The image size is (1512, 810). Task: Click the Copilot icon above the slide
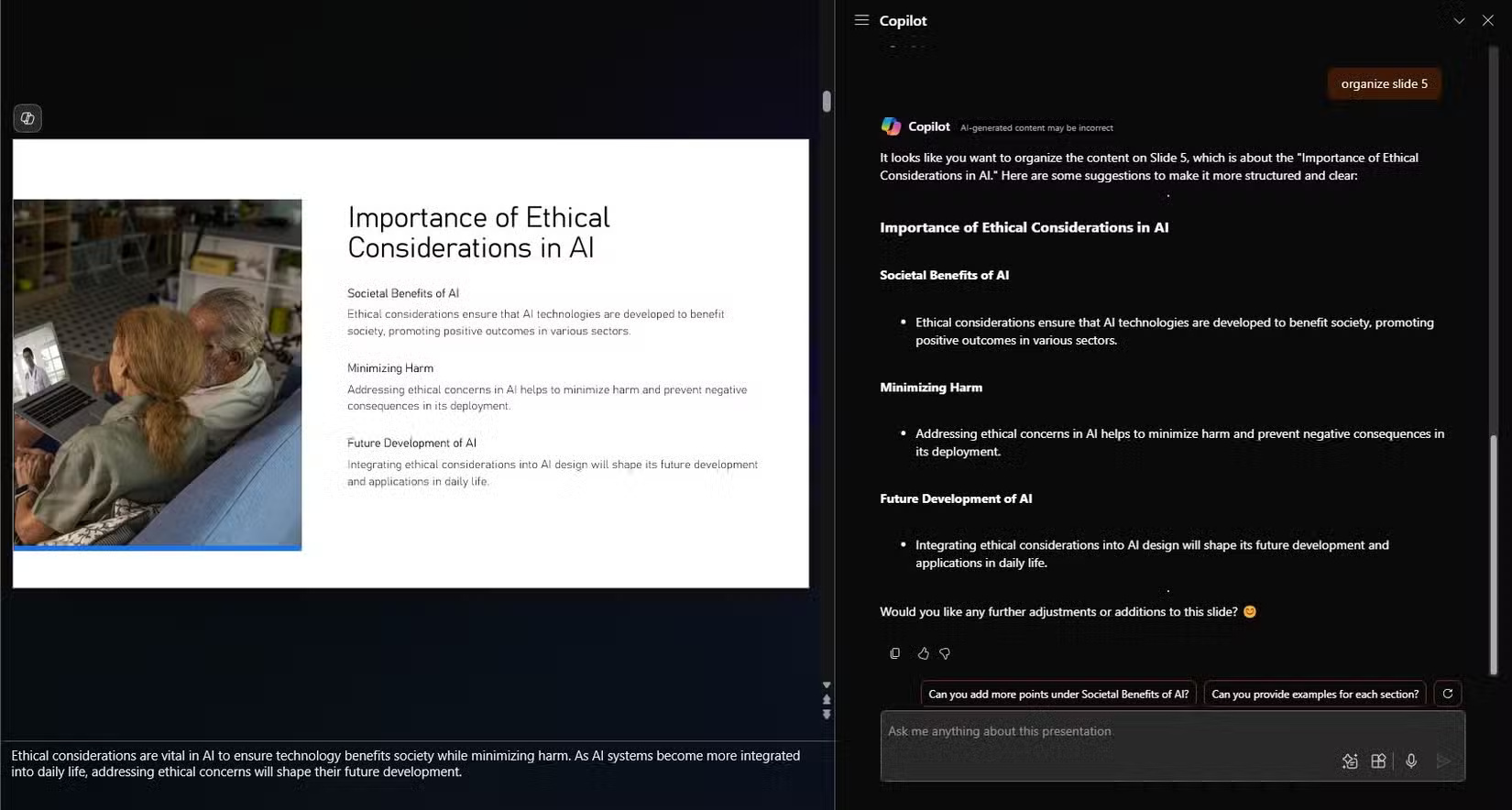point(27,118)
